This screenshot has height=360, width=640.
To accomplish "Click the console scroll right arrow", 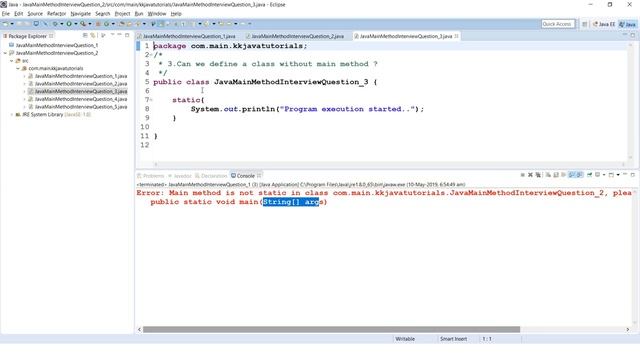I will coord(628,329).
